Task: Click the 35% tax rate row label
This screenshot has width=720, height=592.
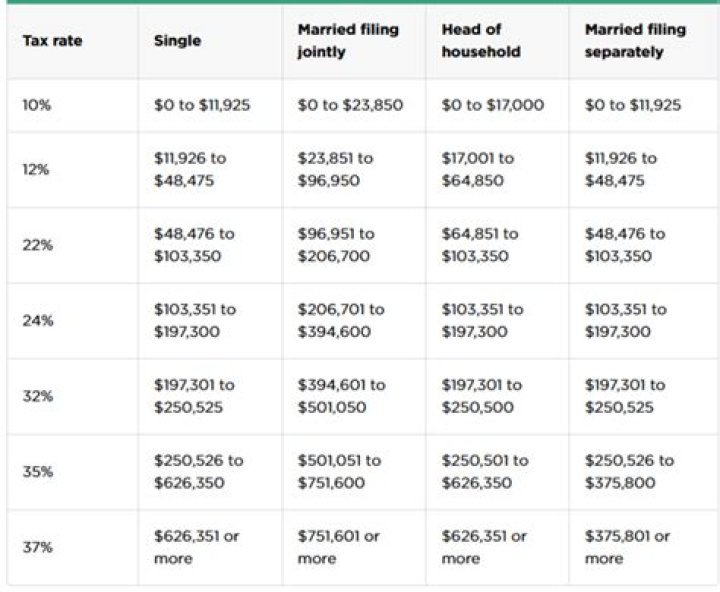Action: (x=37, y=472)
